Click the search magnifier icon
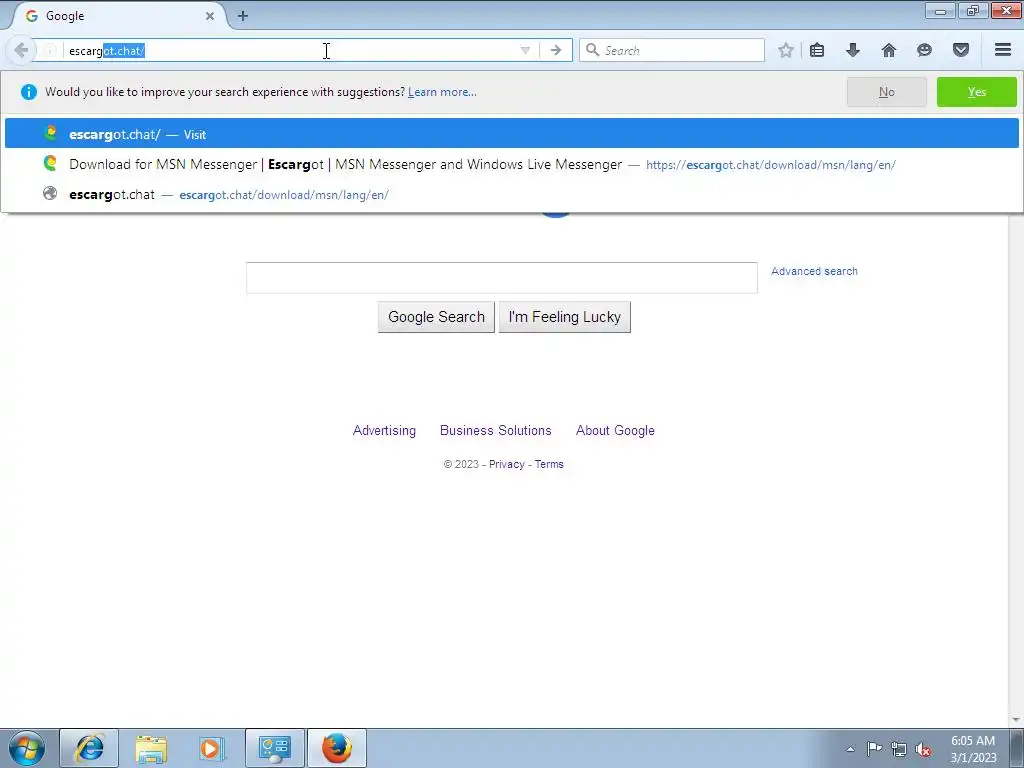This screenshot has height=768, width=1024. [592, 50]
